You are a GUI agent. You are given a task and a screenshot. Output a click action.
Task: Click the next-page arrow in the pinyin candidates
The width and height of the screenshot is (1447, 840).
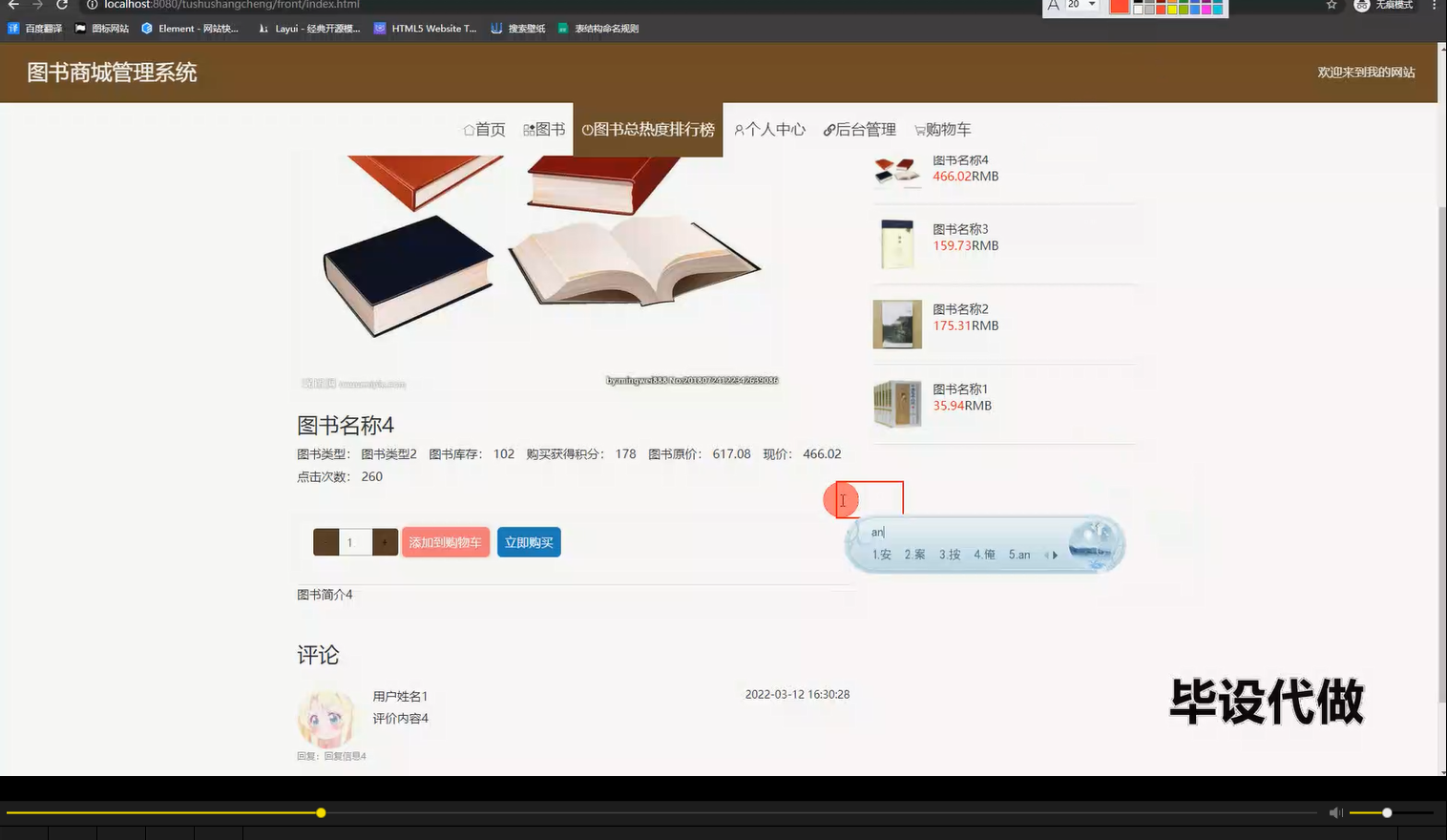coord(1055,554)
